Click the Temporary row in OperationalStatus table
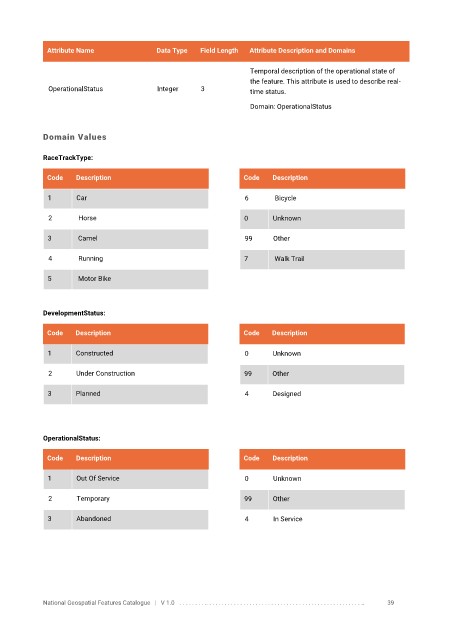The image size is (452, 640). (x=126, y=499)
